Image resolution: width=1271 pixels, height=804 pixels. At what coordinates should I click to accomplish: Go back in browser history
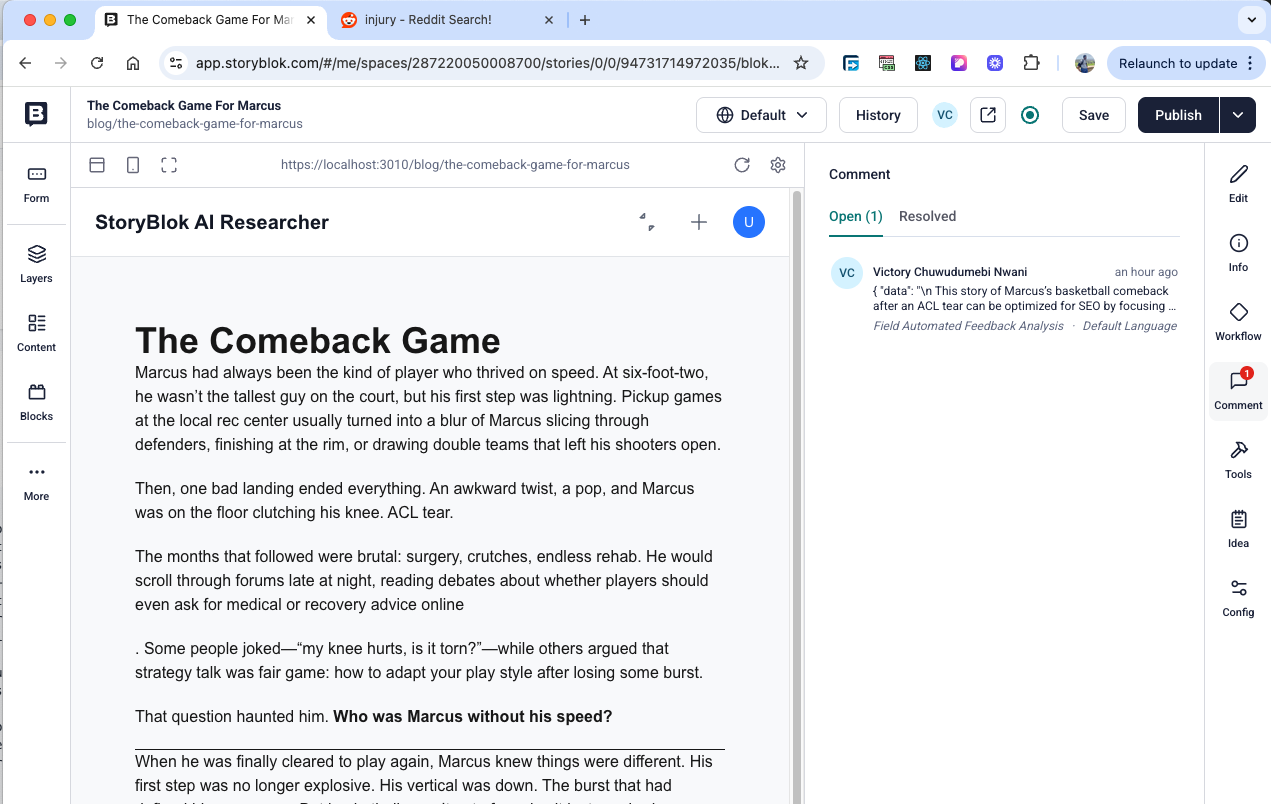25,63
